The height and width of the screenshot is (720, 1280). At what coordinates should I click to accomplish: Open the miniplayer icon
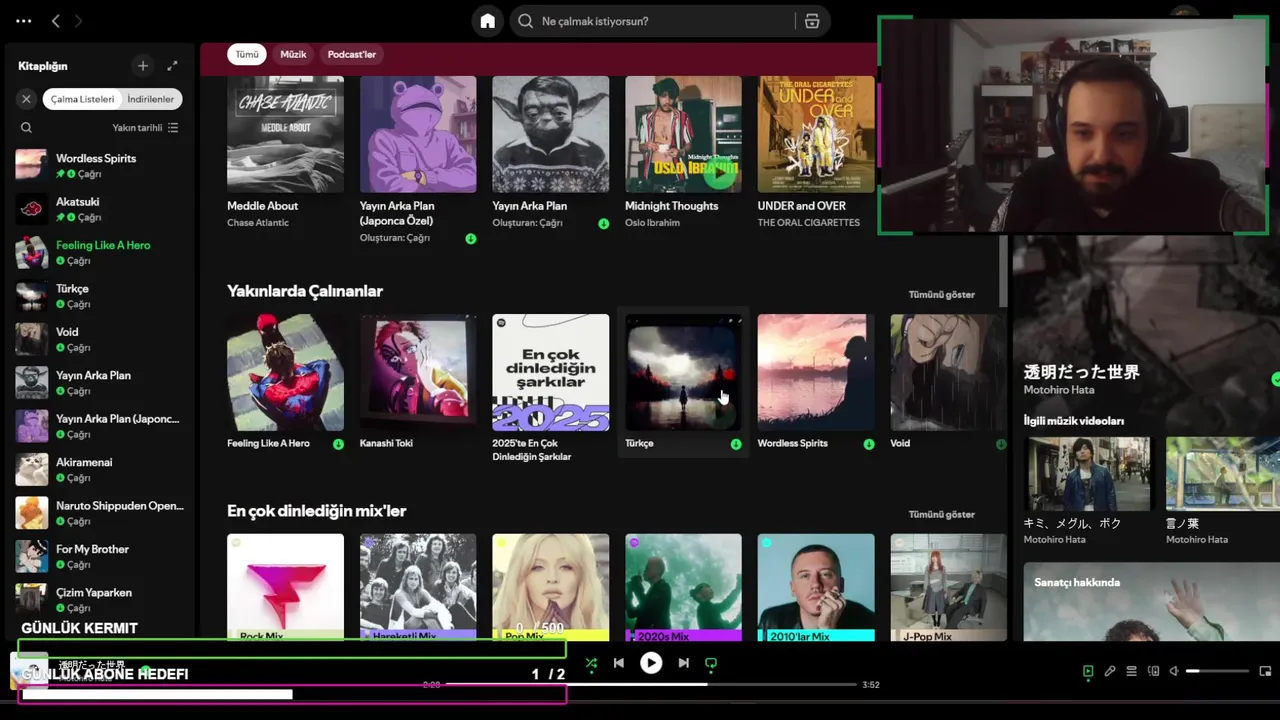(x=1265, y=671)
